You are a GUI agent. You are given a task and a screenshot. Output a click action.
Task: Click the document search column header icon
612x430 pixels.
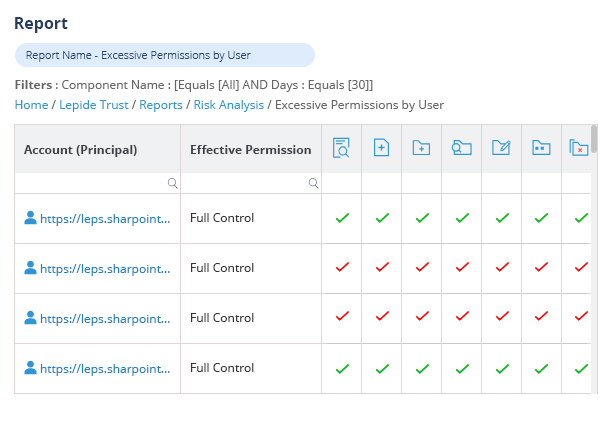(x=341, y=149)
